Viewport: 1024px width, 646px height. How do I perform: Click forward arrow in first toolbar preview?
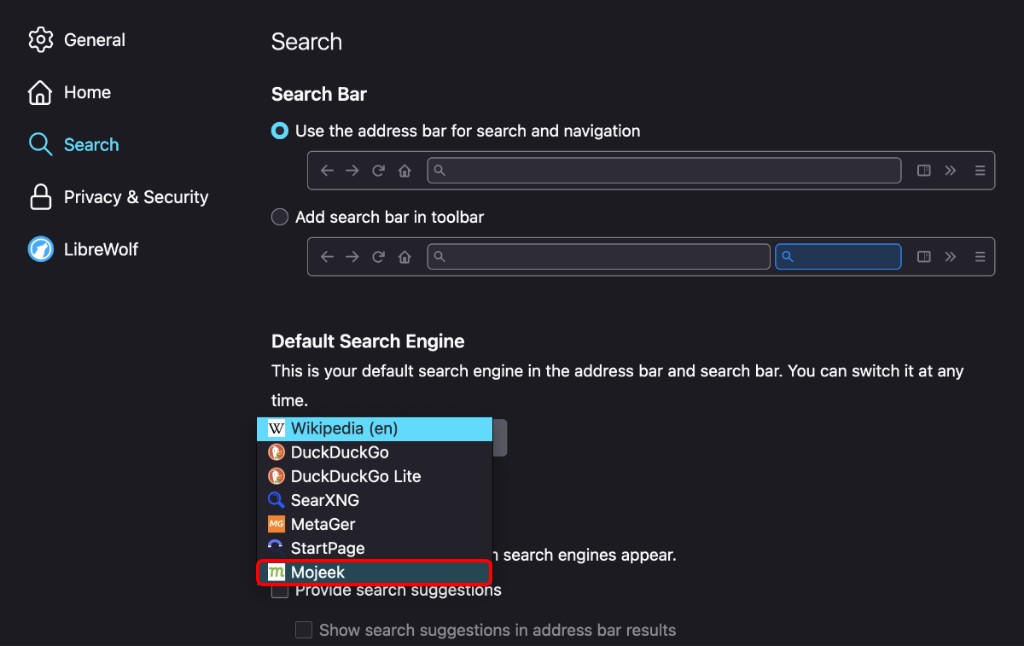tap(352, 170)
